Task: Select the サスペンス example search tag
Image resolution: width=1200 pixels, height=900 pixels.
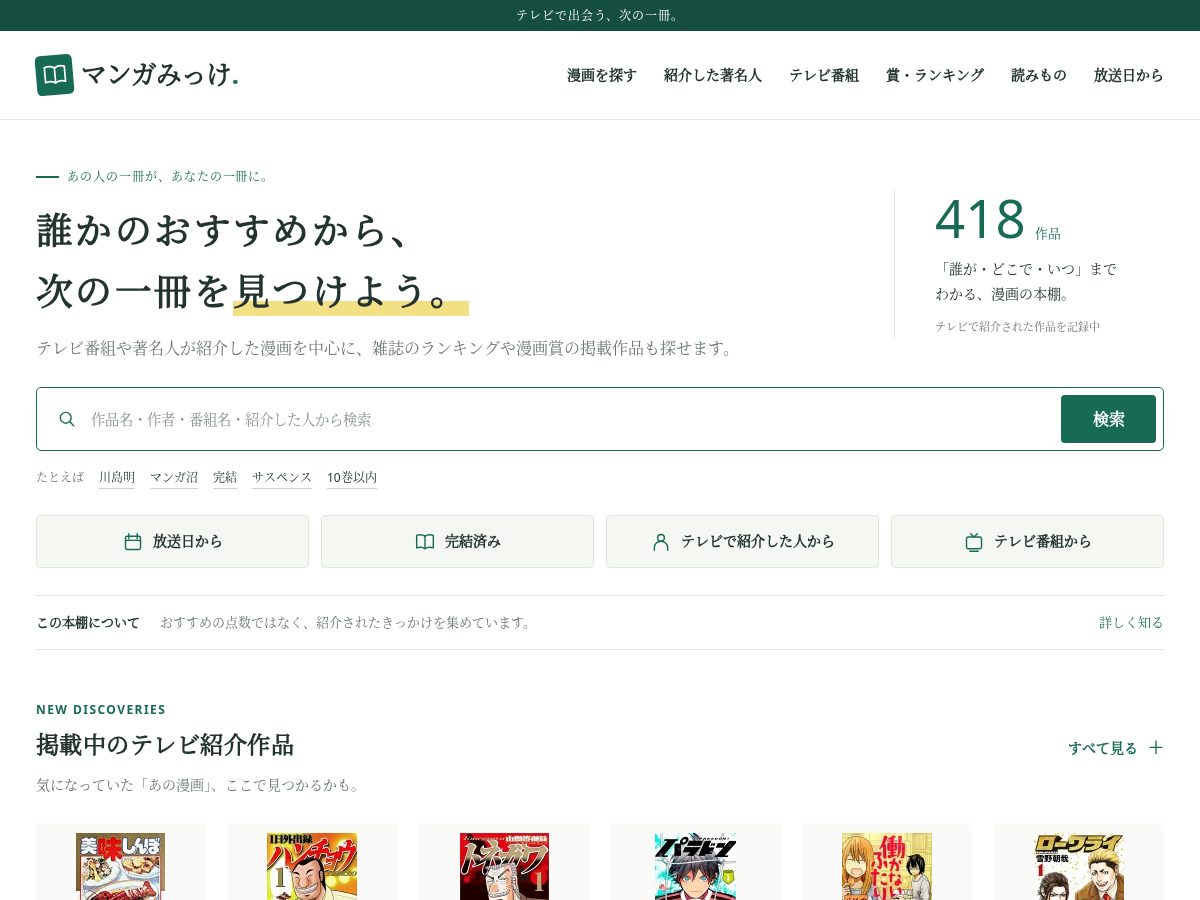Action: [282, 478]
